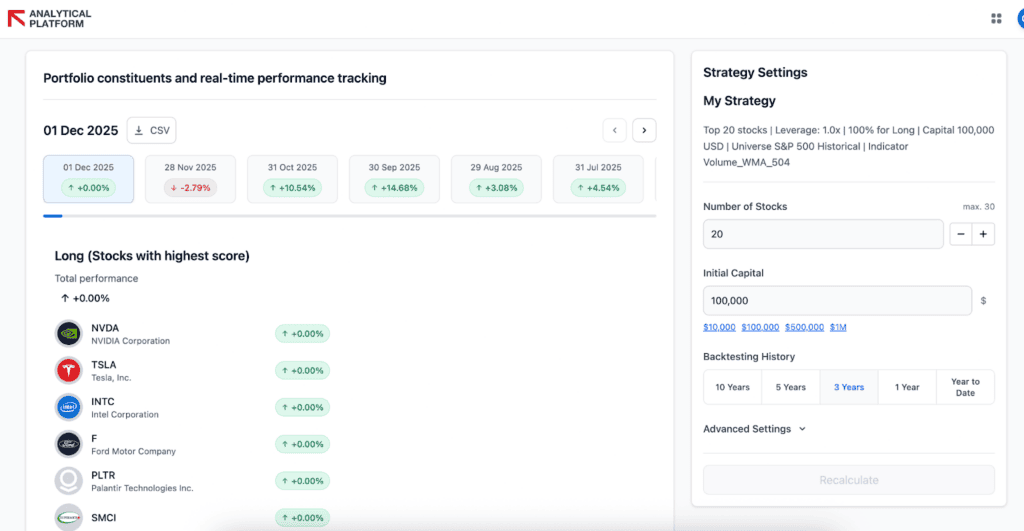1024x531 pixels.
Task: Click the Tesla stock logo icon
Action: (x=68, y=371)
